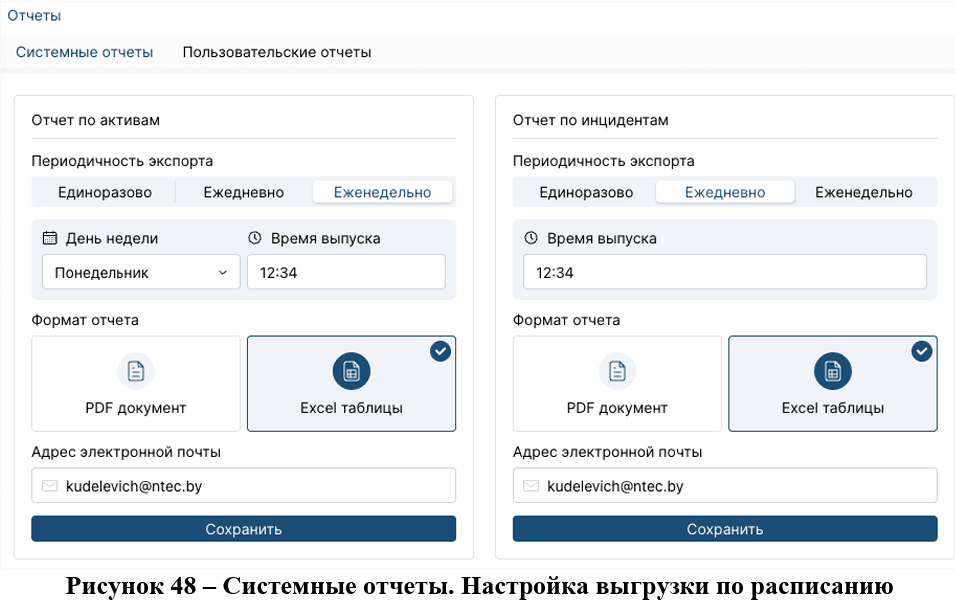Viewport: 955px width, 604px height.
Task: Click clock icon in incidents report Время выпуска
Action: 531,238
